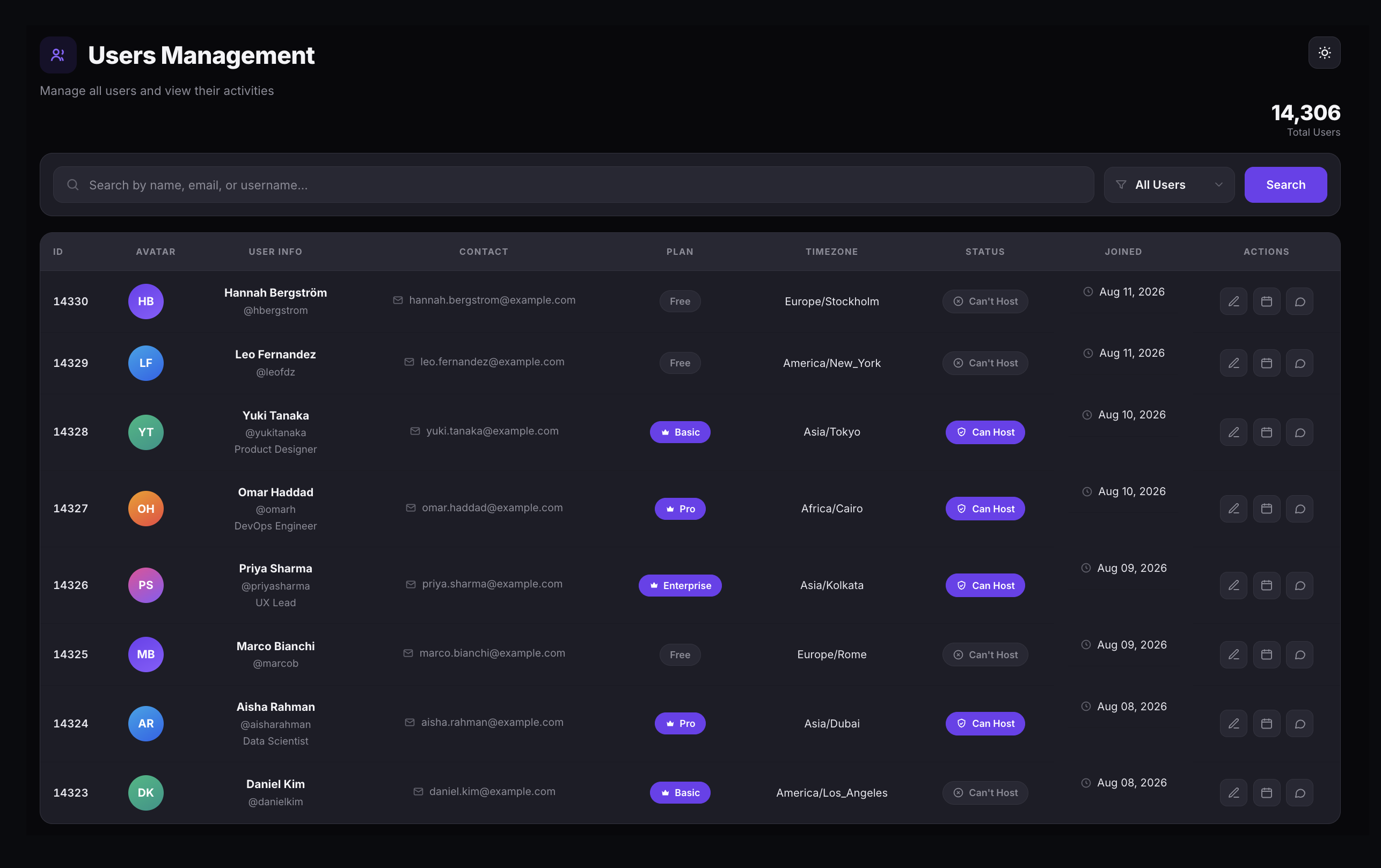Toggle Can't Host status for Marco Bianchi

point(985,654)
